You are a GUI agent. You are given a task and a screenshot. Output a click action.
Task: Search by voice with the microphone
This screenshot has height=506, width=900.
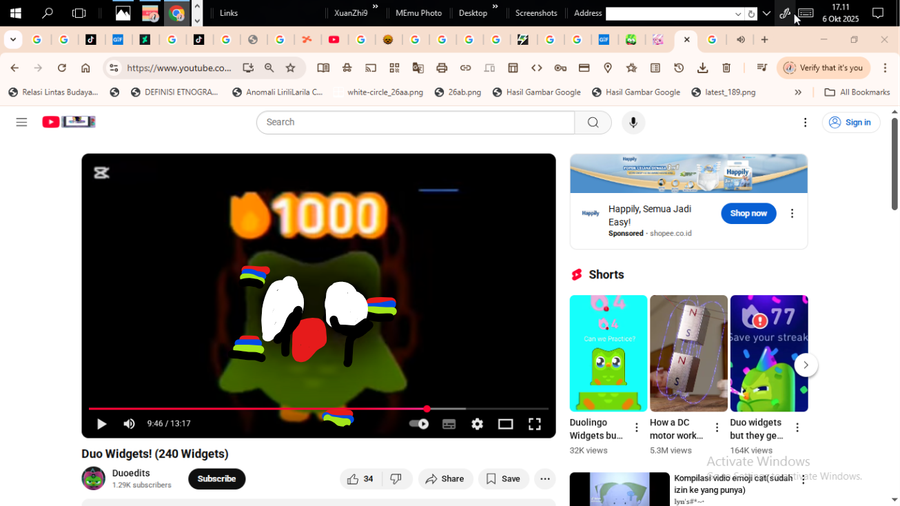[x=633, y=122]
